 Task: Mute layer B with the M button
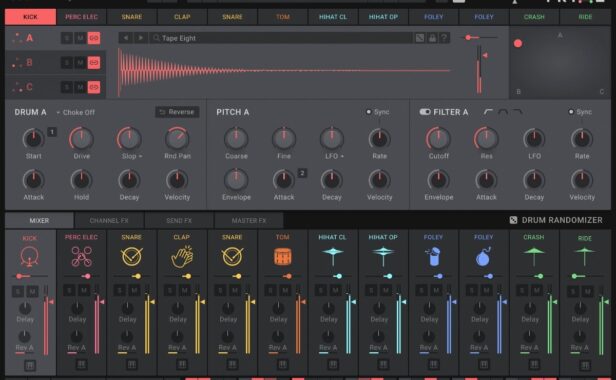pos(80,62)
